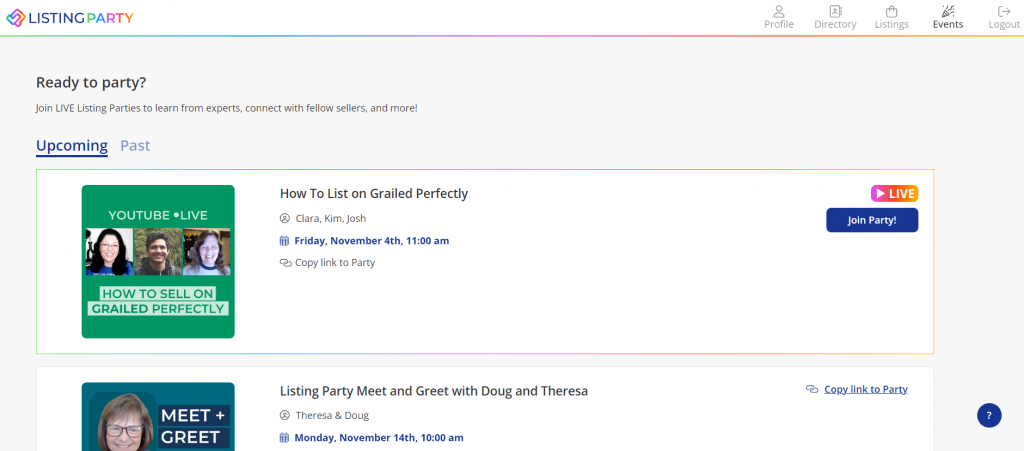Screen dimensions: 1024x451
Task: Click chain-link icon on Meet and Greet event
Action: (812, 390)
